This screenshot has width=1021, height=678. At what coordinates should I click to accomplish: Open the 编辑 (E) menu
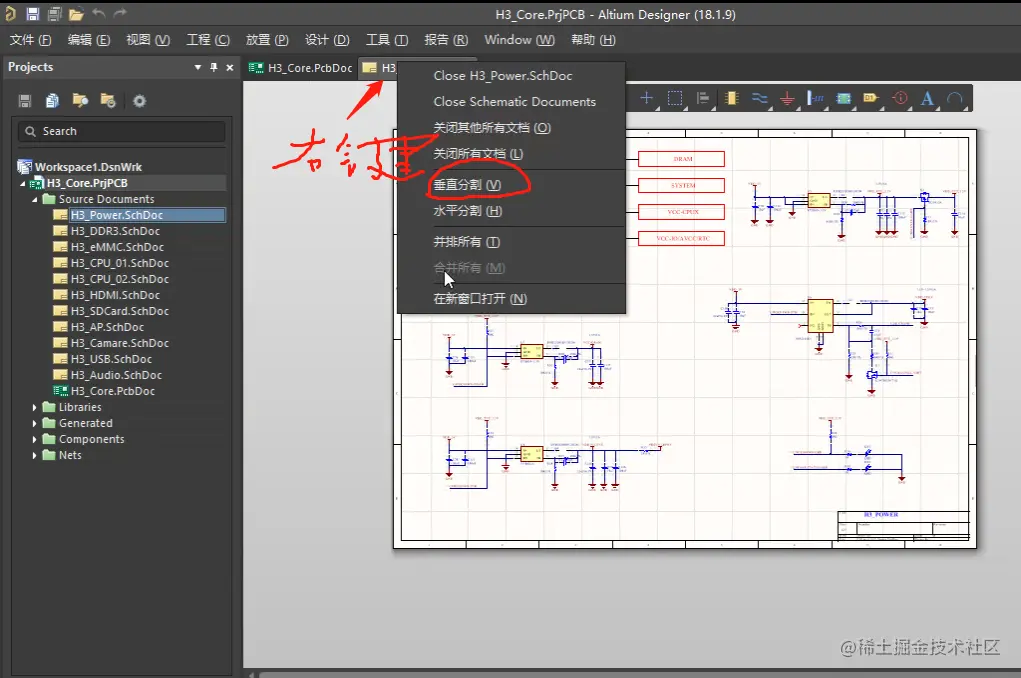click(89, 40)
